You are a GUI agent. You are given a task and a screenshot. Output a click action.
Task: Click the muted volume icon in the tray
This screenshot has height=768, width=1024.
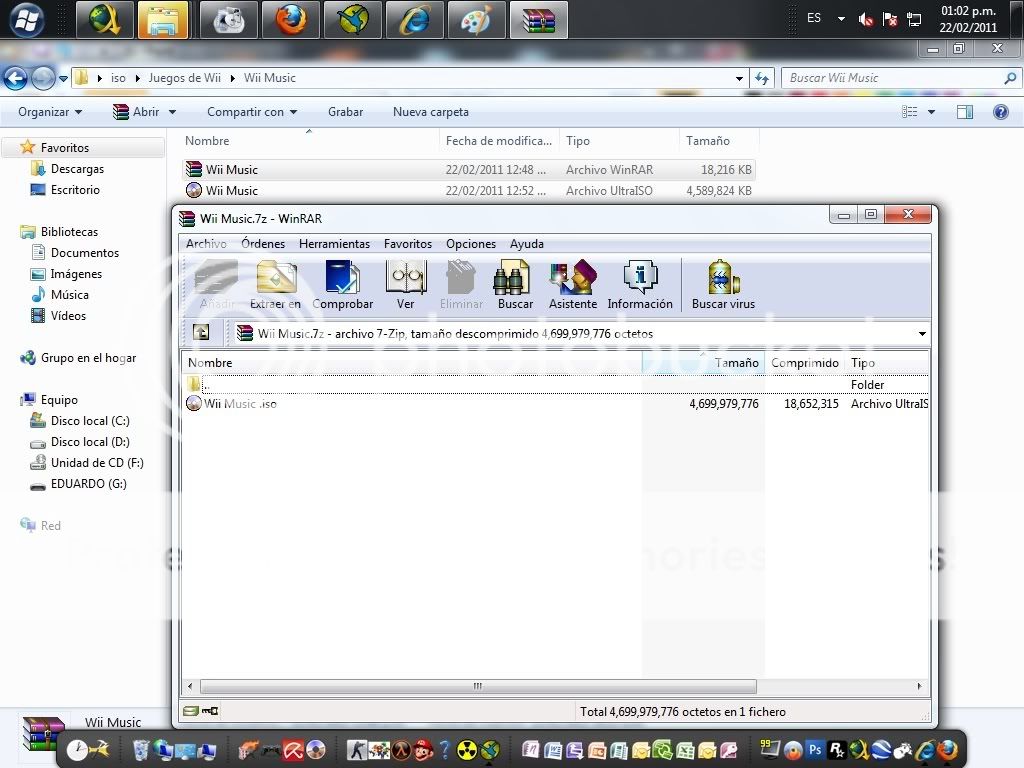pyautogui.click(x=866, y=20)
